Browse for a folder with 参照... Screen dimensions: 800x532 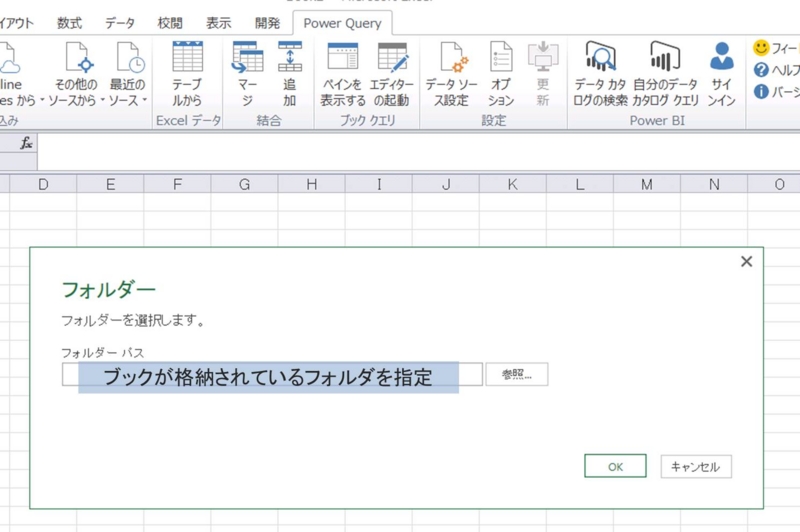(x=517, y=374)
